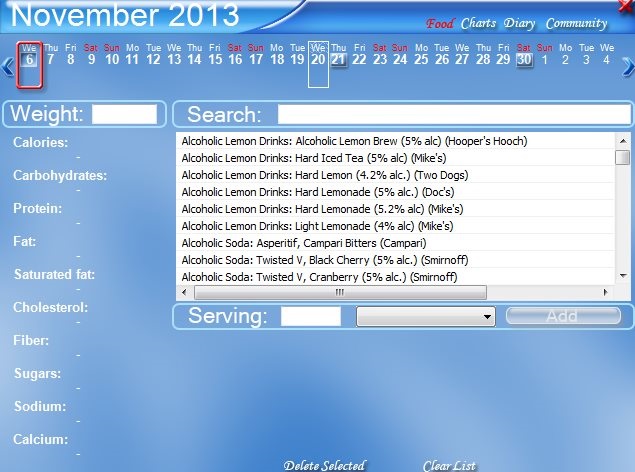
Task: Select Thursday 7 in the date strip
Action: 50,55
